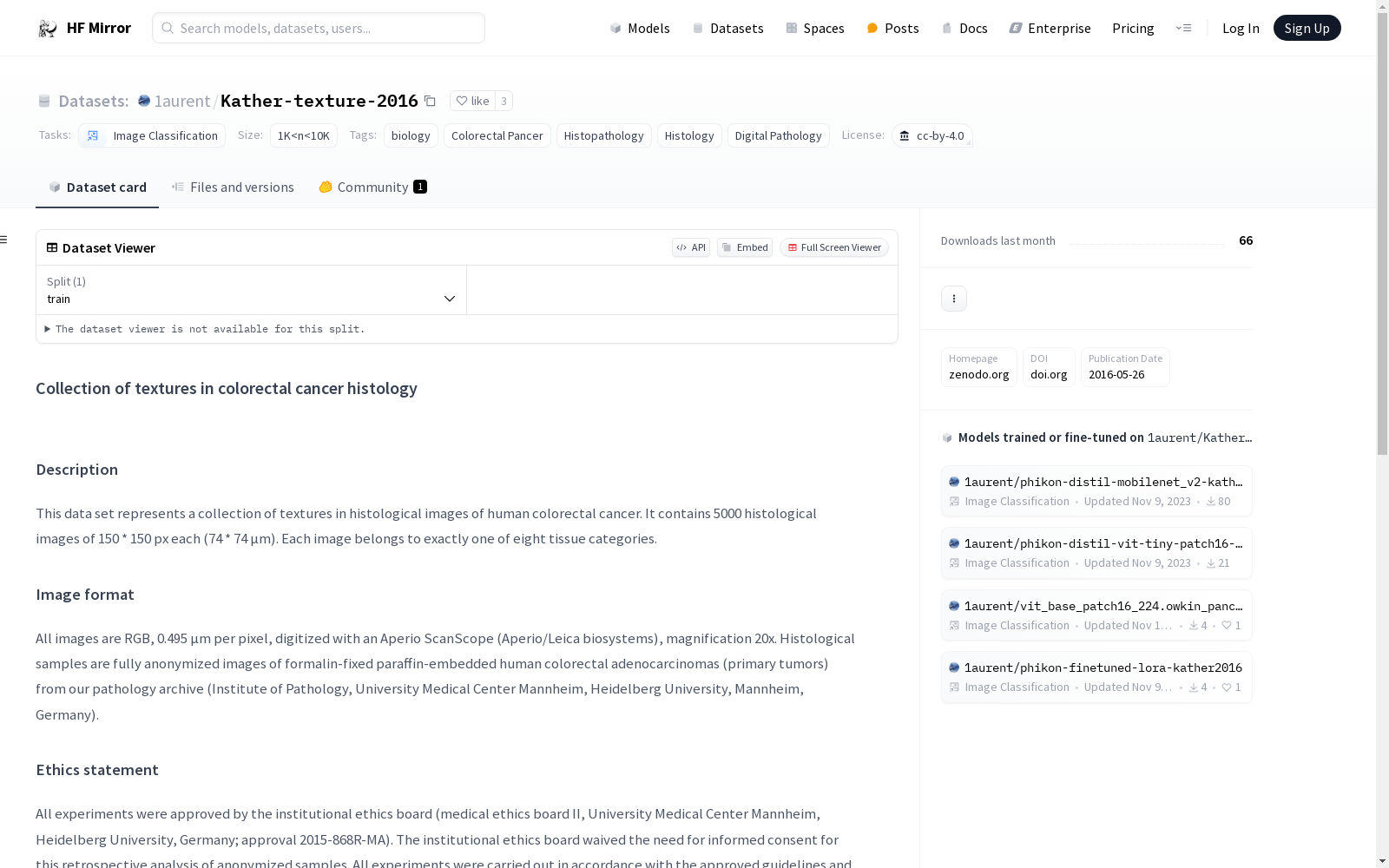Screen dimensions: 1389x868
Task: Like the Kather-texture-2016 dataset
Action: coord(473,101)
